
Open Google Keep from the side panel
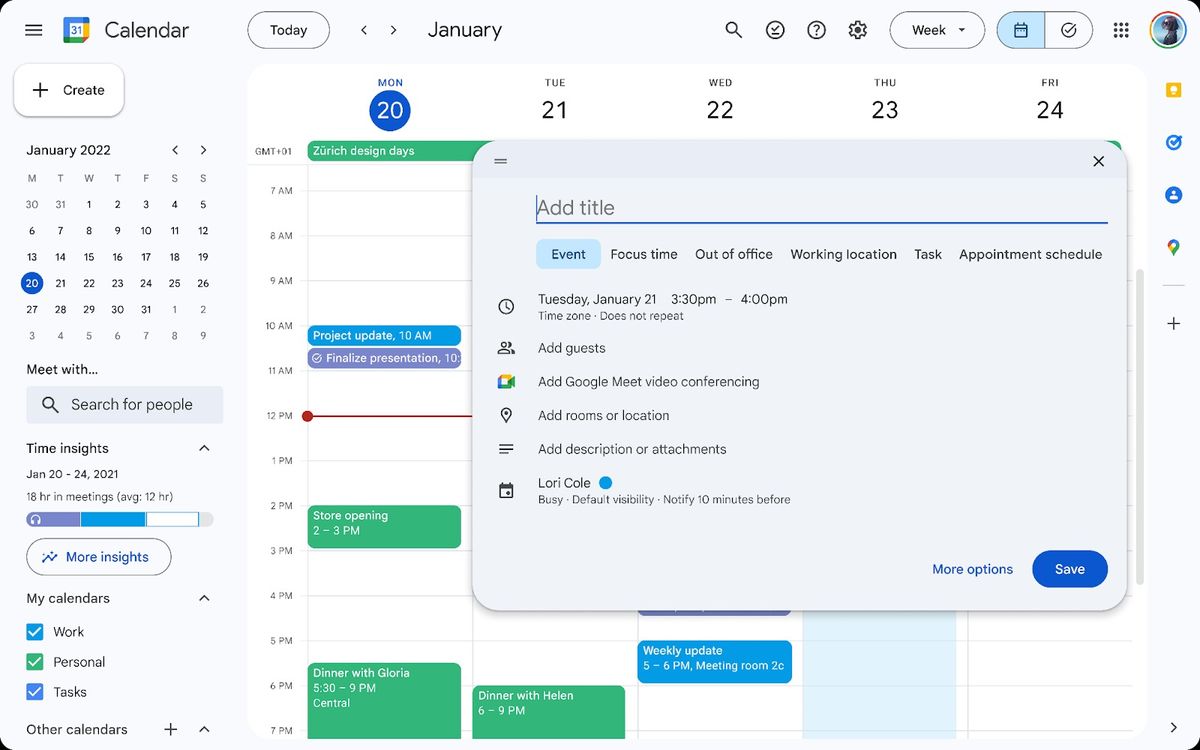click(x=1172, y=90)
